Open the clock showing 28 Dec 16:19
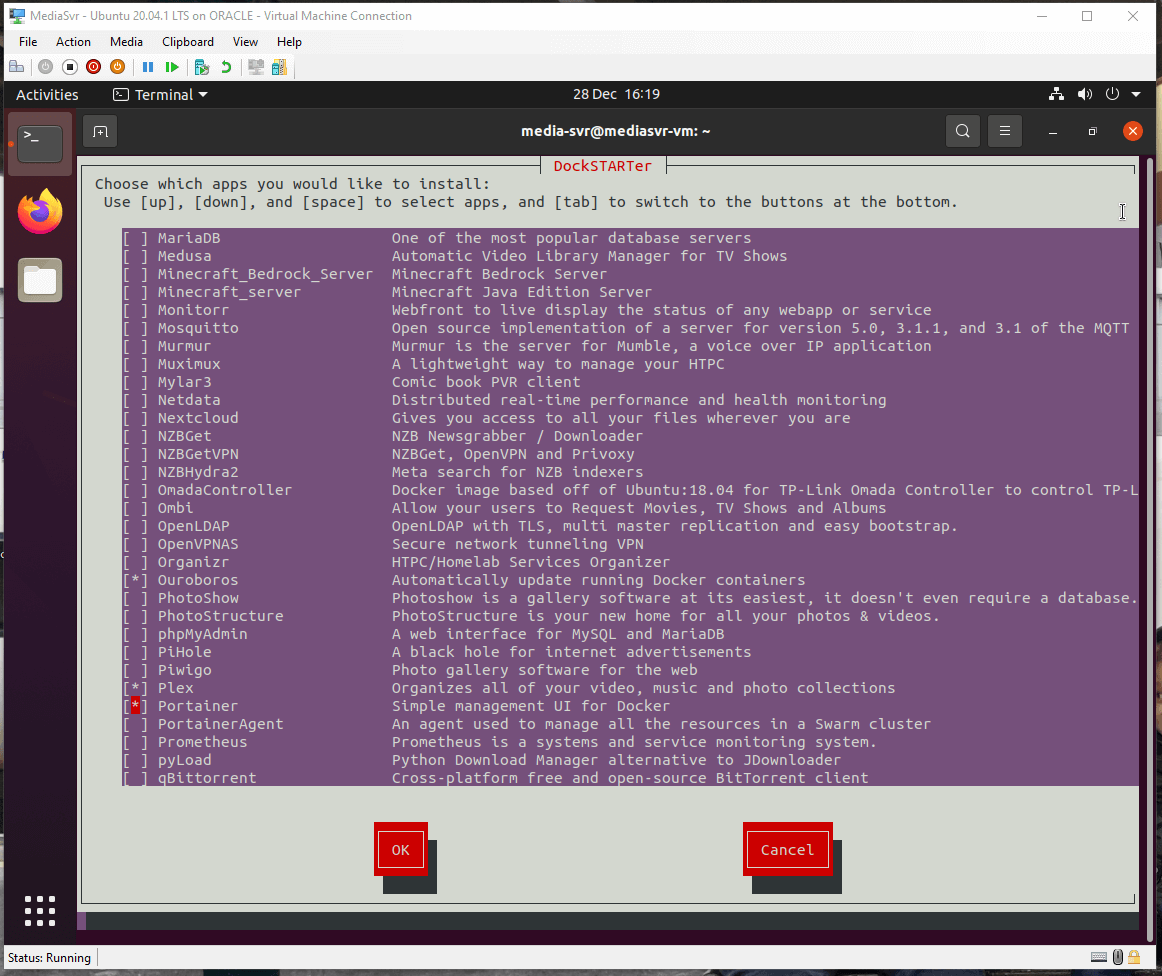1162x976 pixels. 616,94
